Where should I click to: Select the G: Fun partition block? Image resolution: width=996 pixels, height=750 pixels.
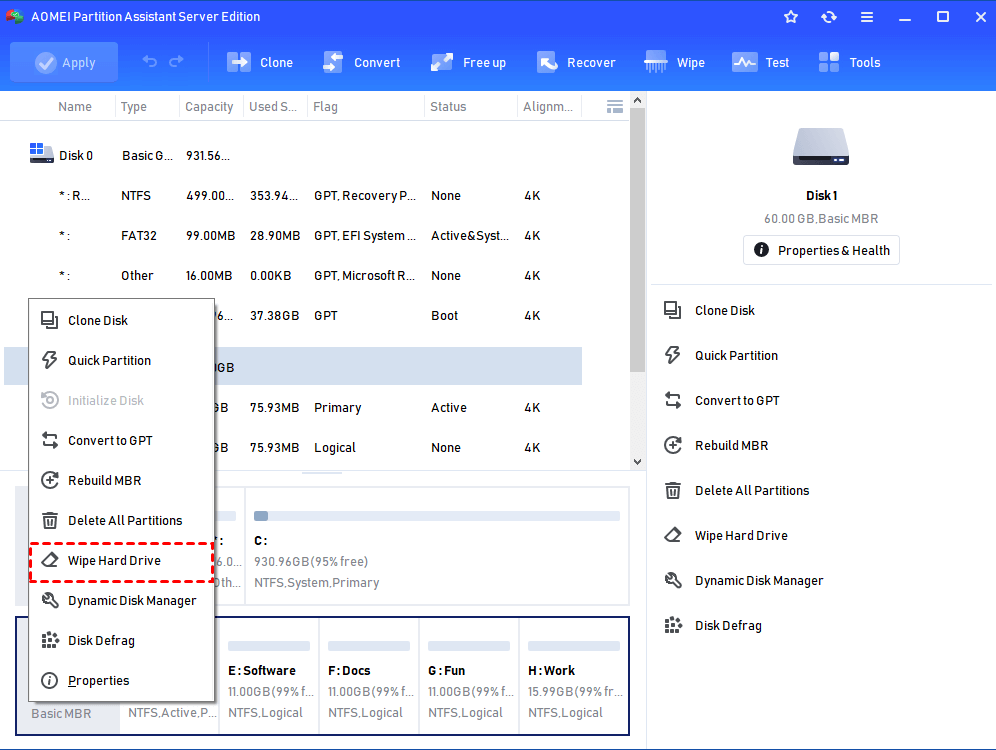tap(469, 676)
